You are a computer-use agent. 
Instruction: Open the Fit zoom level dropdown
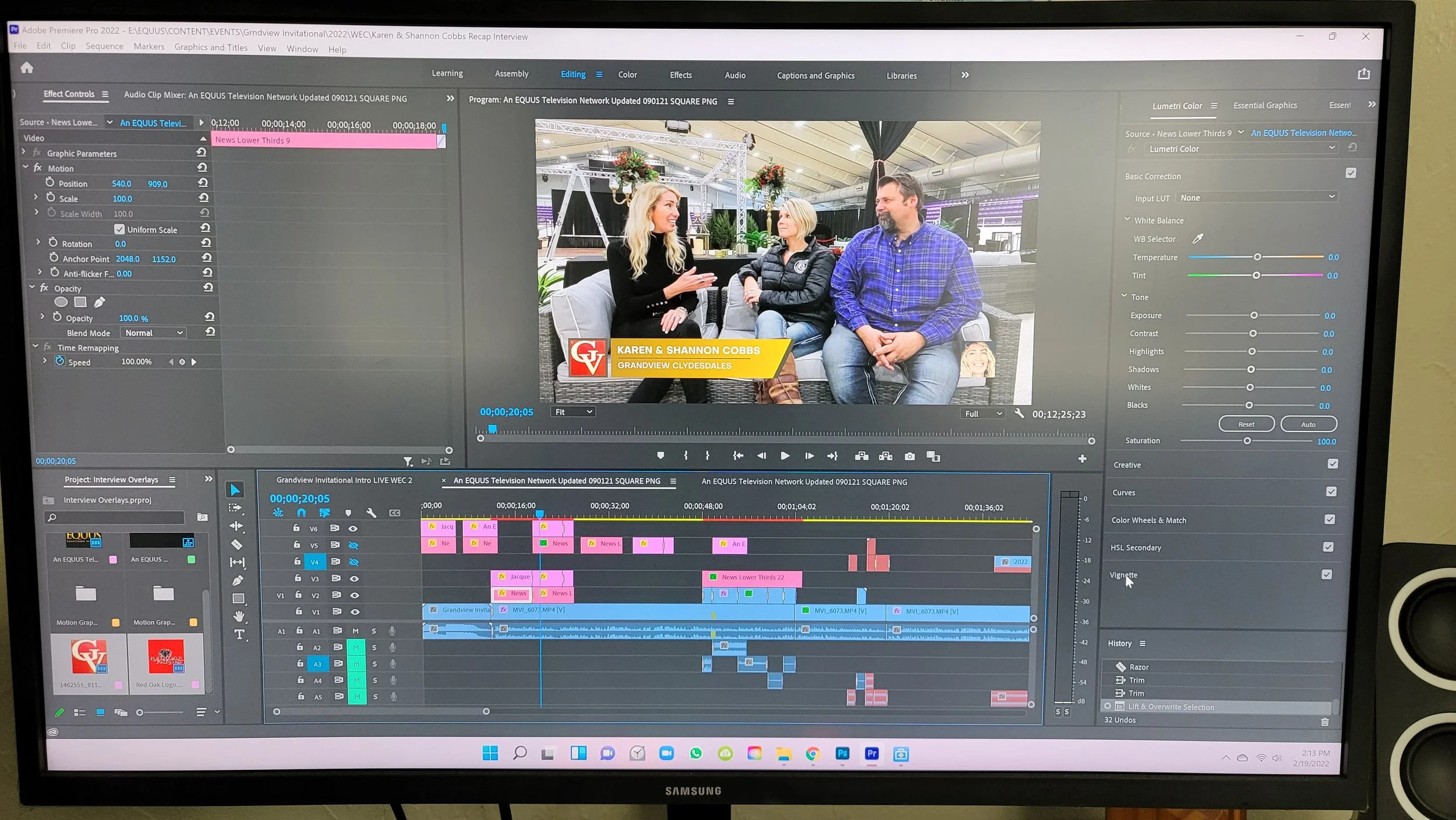[x=572, y=412]
